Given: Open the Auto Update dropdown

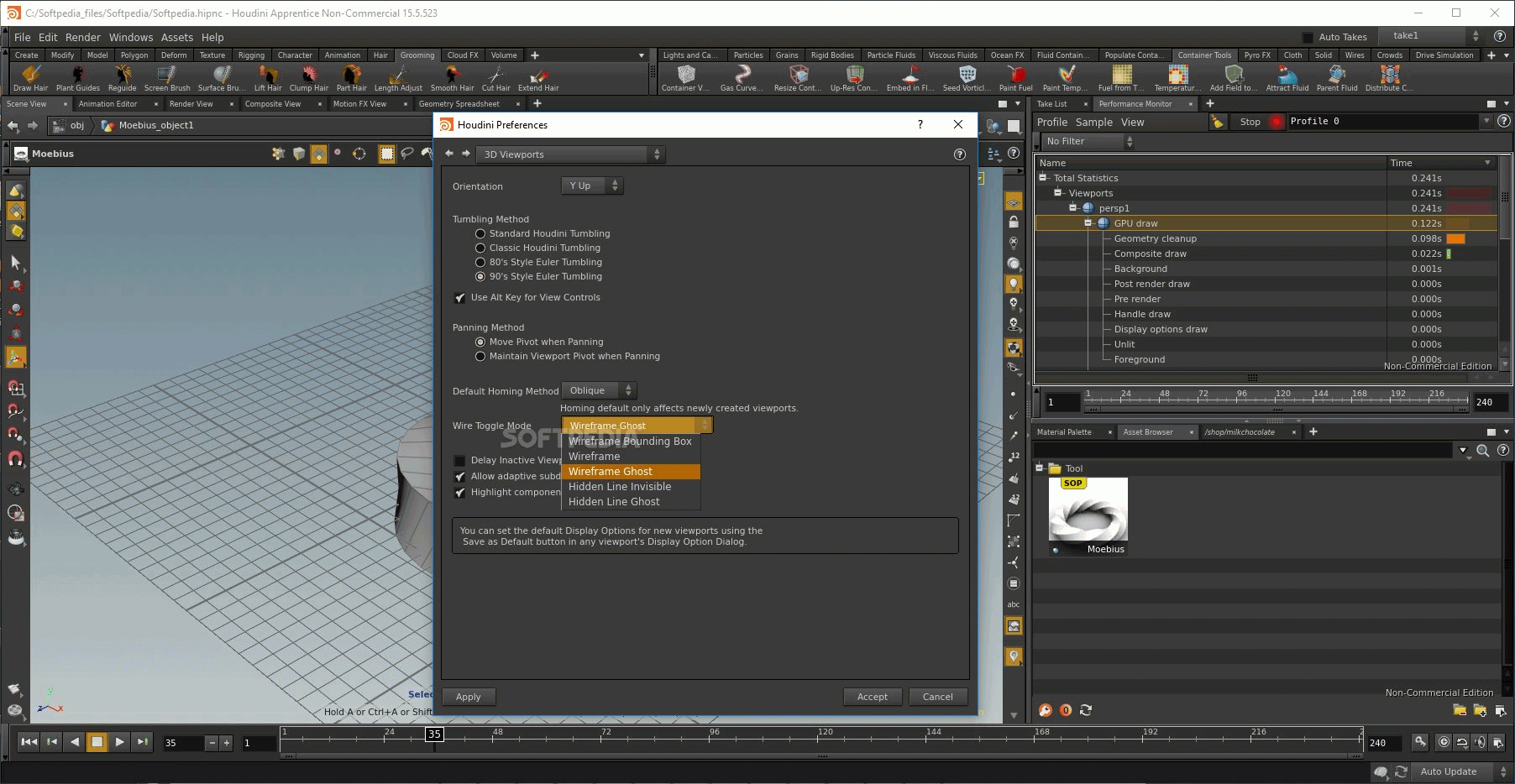Looking at the screenshot, I should click(1462, 771).
